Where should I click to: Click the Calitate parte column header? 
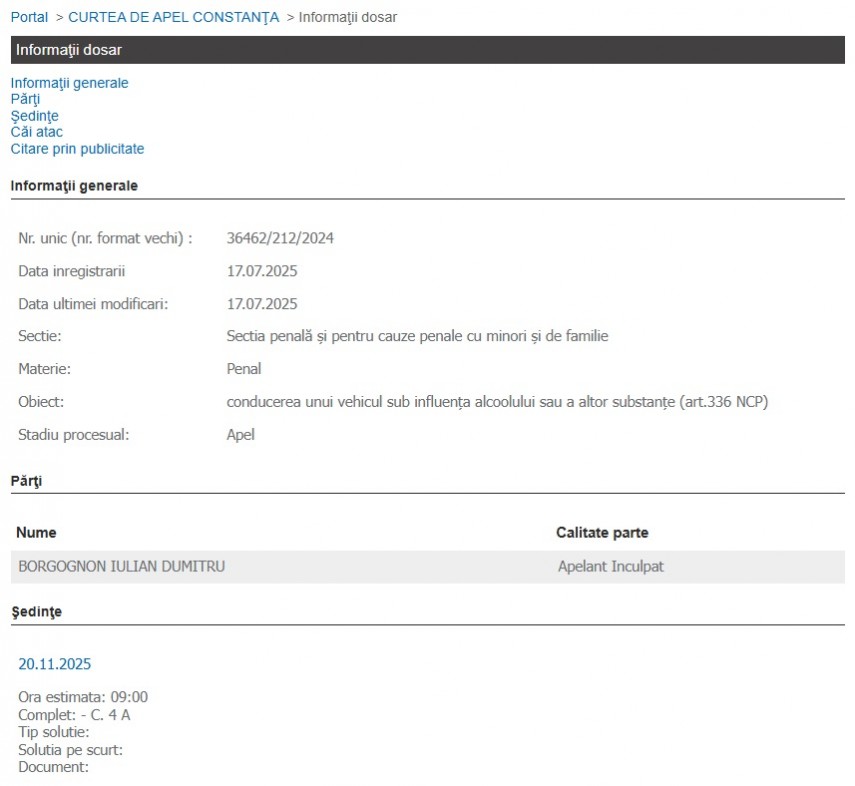602,533
